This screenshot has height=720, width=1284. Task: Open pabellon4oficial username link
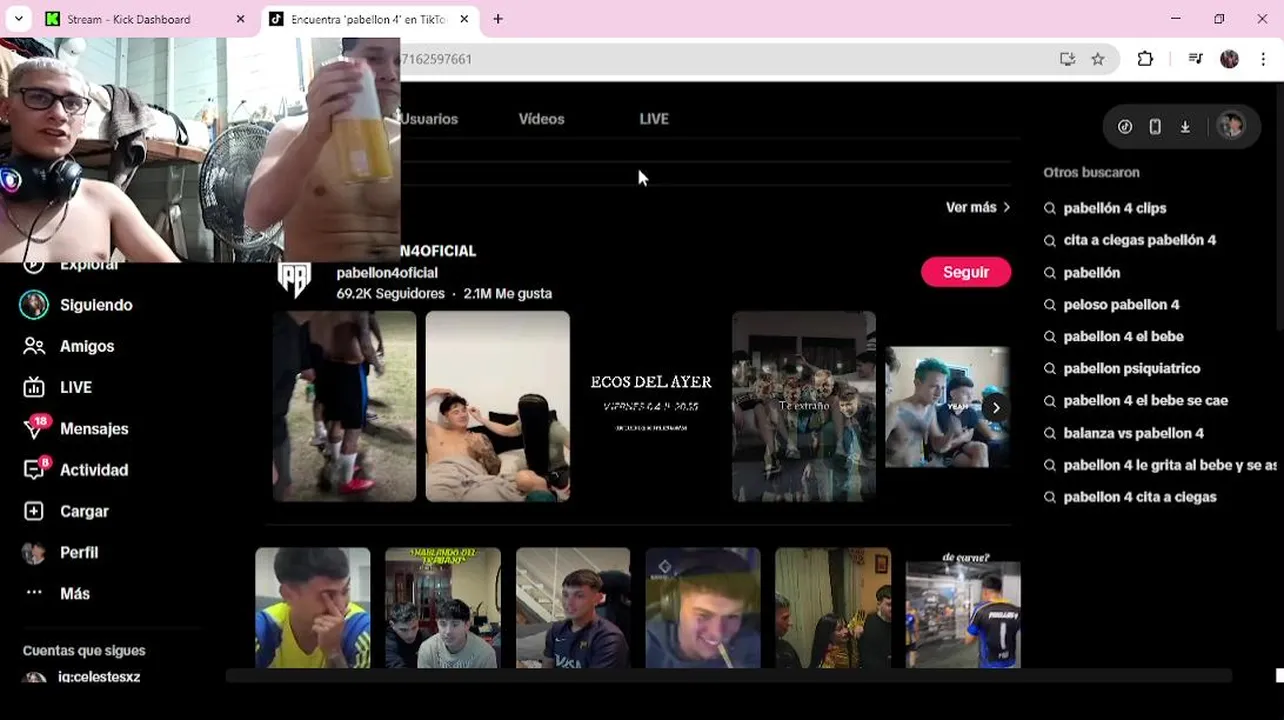pos(387,273)
